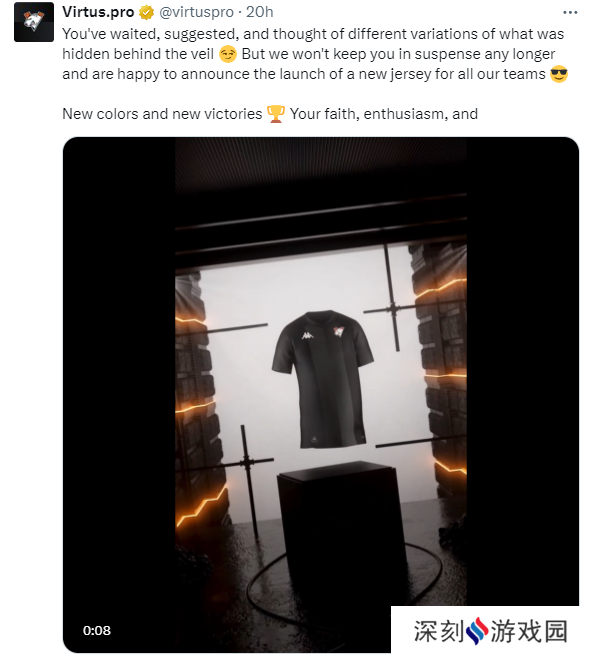This screenshot has width=591, height=656.
Task: Click the black jersey in the video
Action: click(322, 379)
